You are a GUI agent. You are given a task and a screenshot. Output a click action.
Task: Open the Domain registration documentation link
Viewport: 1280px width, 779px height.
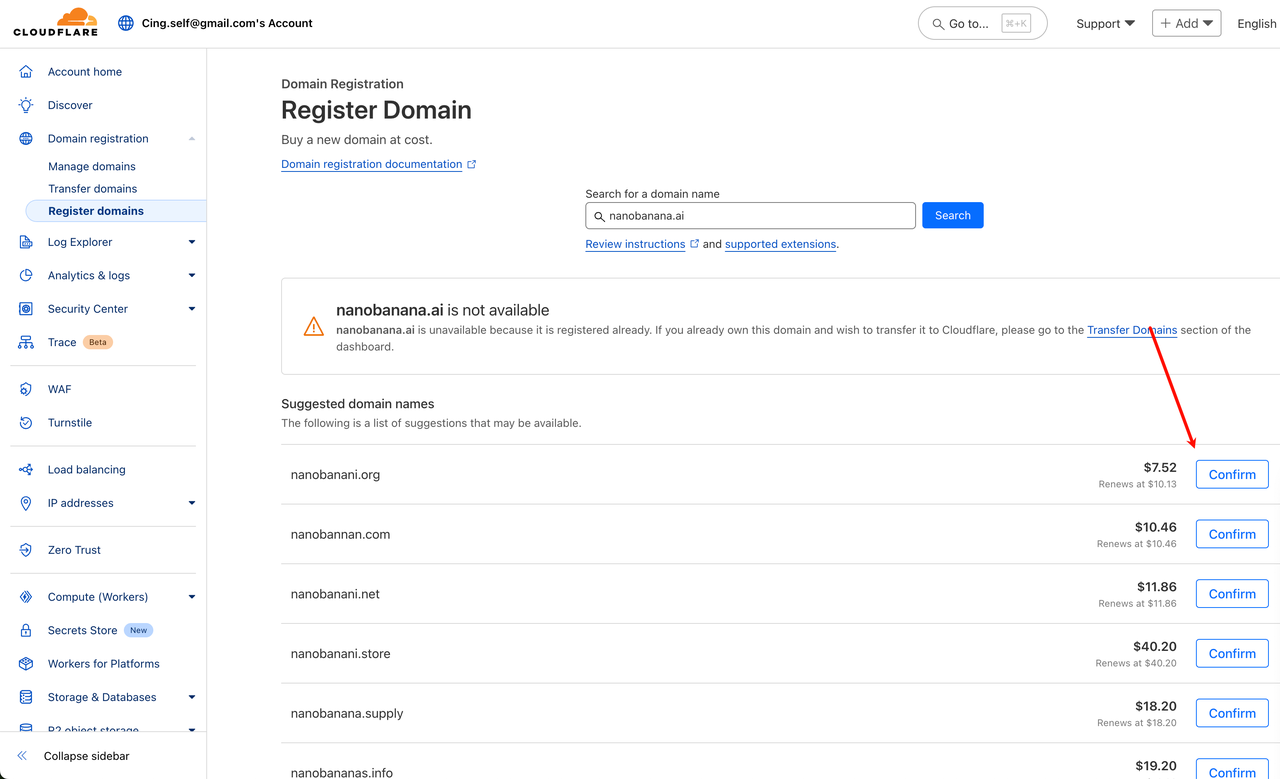pyautogui.click(x=372, y=164)
